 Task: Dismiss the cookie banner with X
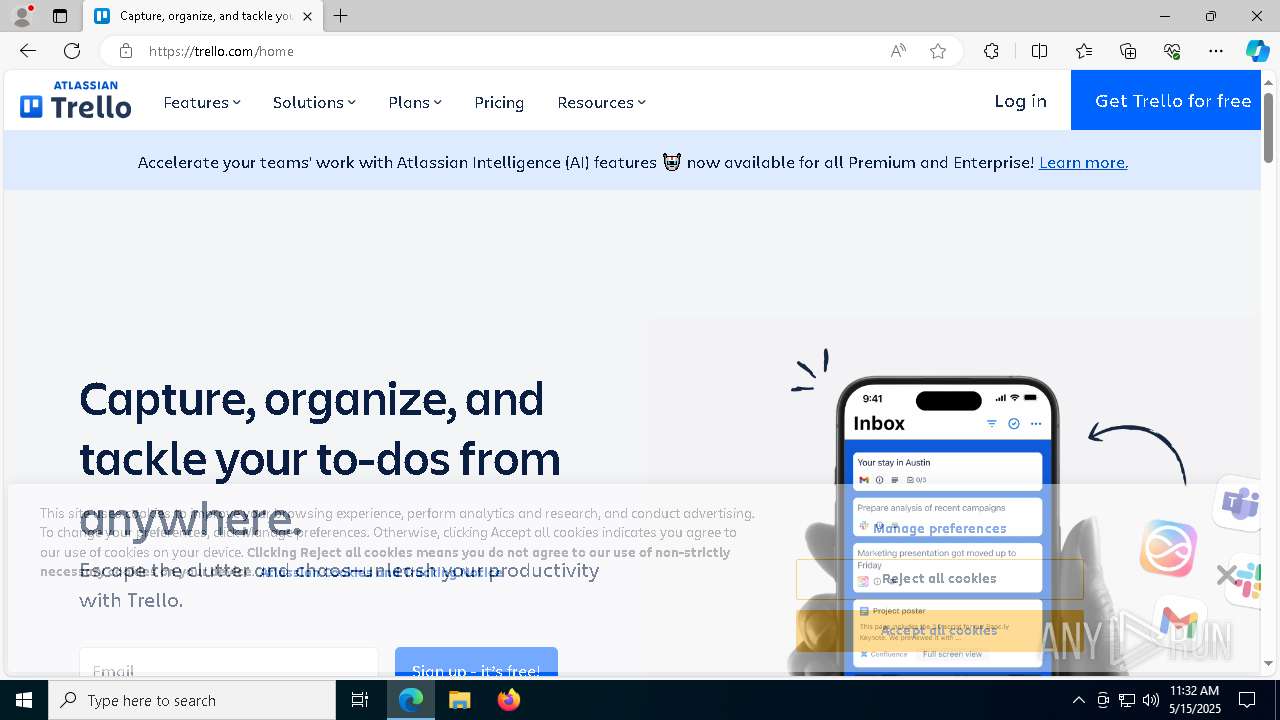[x=1225, y=575]
